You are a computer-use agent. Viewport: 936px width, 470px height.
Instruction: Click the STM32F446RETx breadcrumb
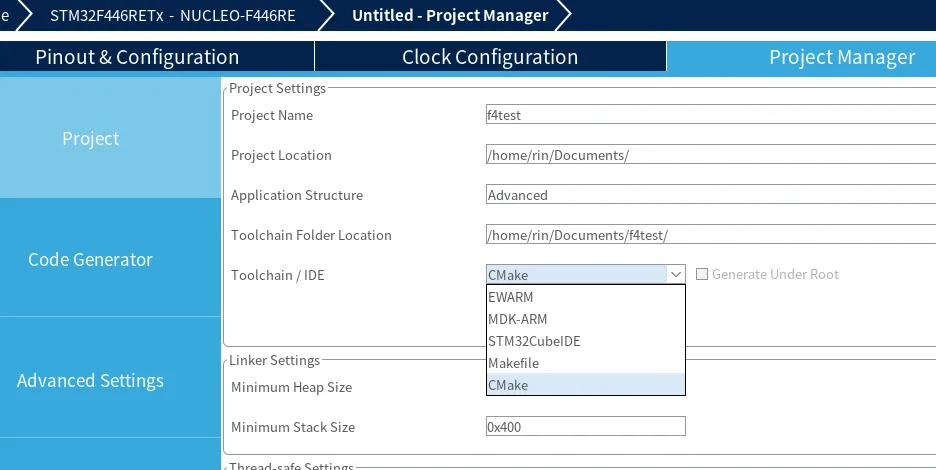(172, 16)
